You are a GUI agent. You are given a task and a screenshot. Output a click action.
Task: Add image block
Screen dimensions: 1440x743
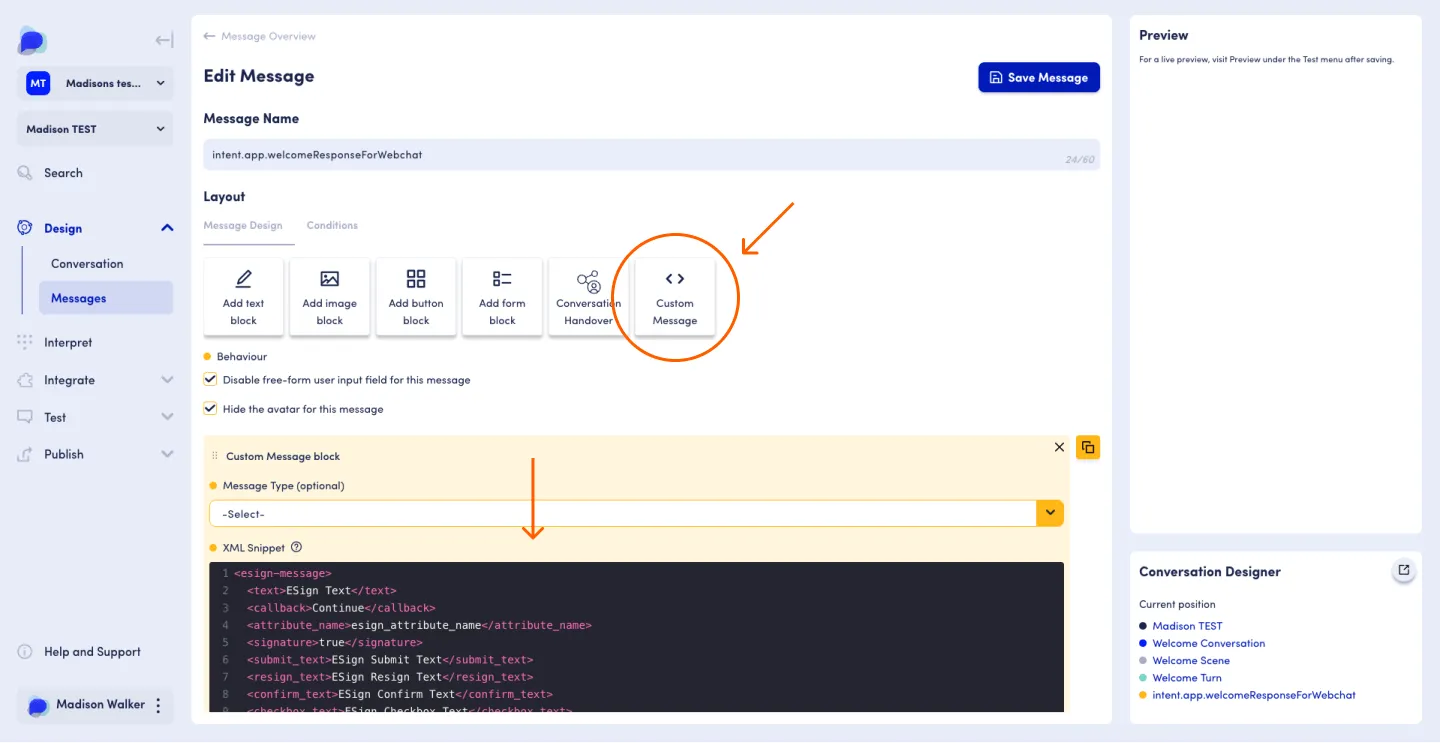(x=330, y=296)
